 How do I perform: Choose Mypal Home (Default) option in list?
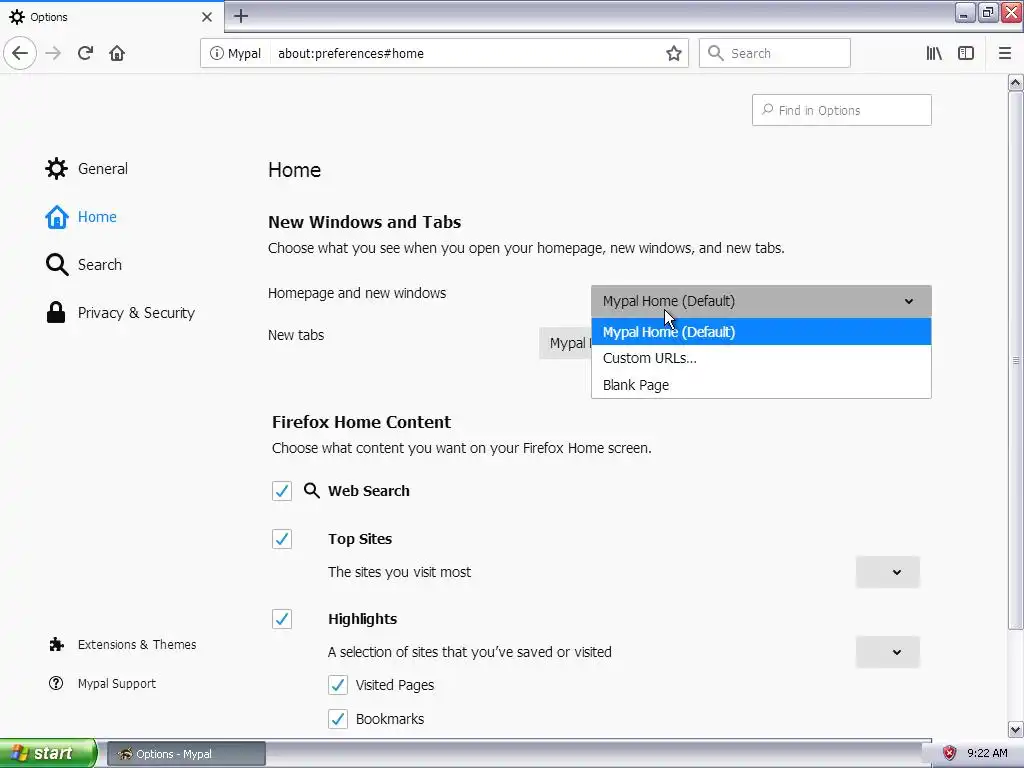[761, 332]
